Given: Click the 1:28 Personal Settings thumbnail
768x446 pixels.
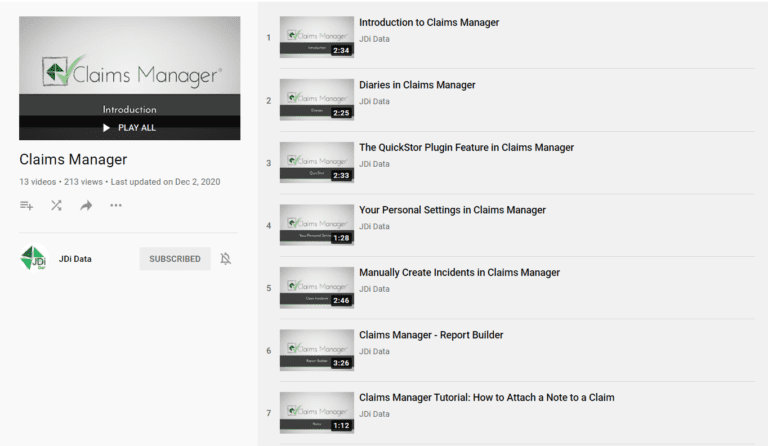Looking at the screenshot, I should click(317, 225).
